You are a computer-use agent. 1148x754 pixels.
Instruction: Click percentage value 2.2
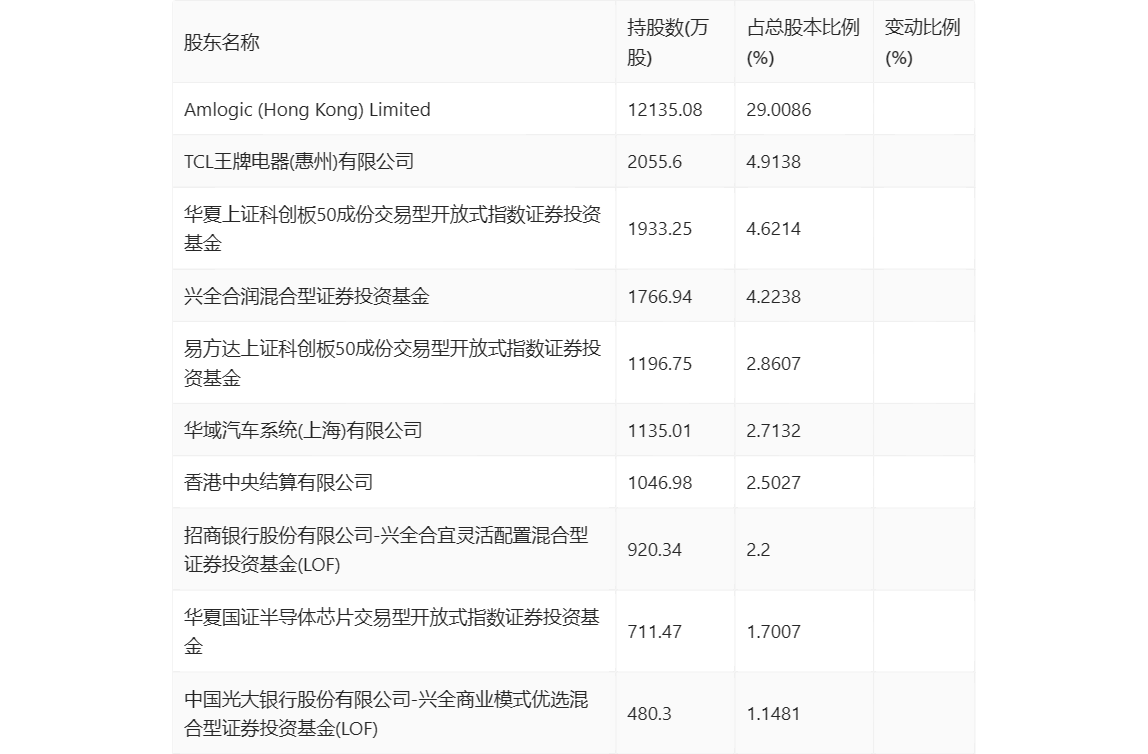tap(758, 550)
